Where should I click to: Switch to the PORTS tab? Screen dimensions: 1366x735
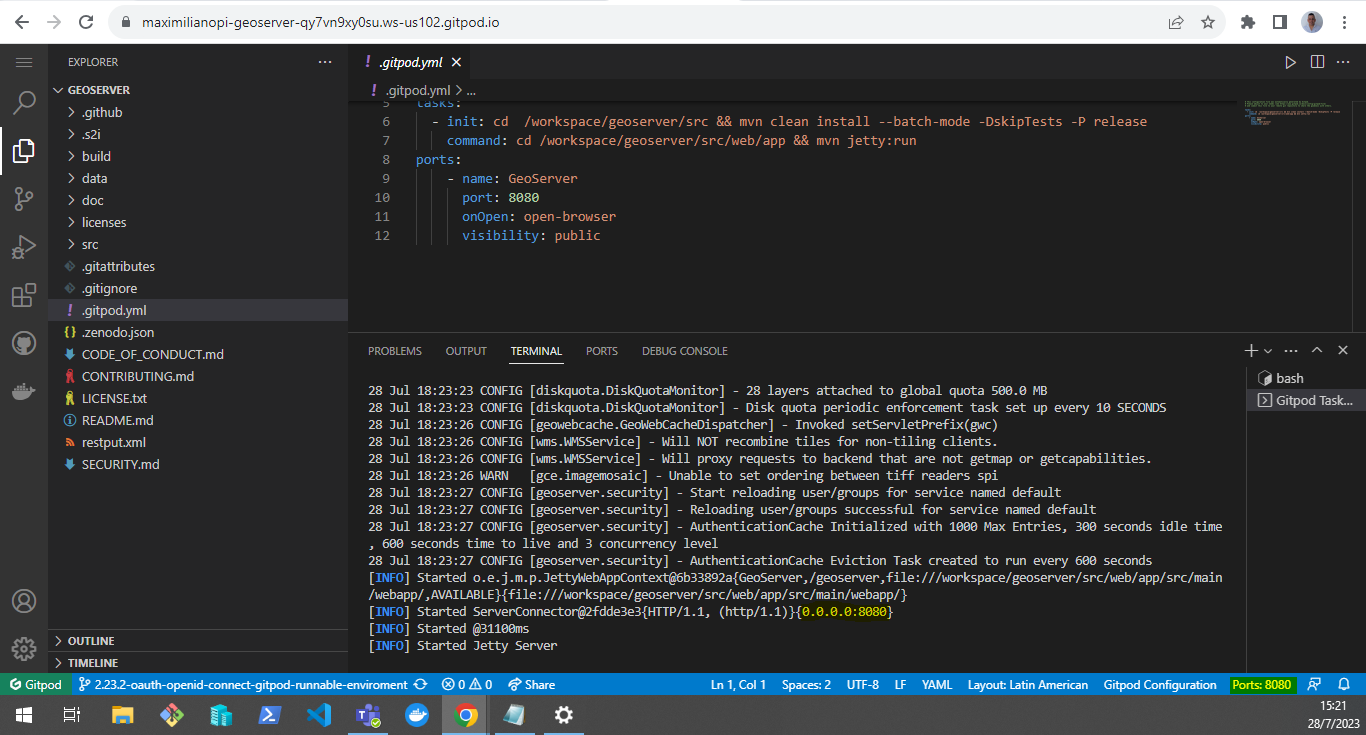(602, 351)
